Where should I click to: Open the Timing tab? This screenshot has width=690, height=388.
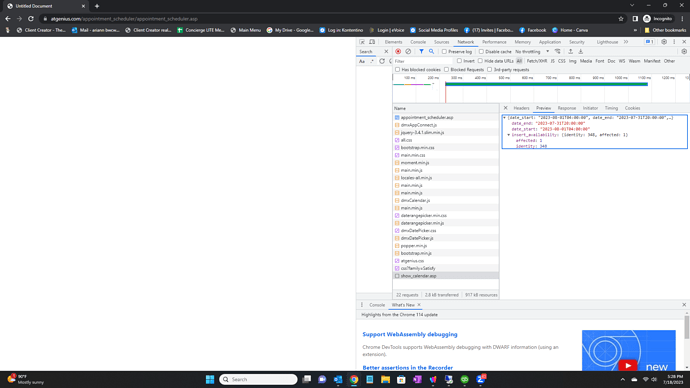(611, 108)
